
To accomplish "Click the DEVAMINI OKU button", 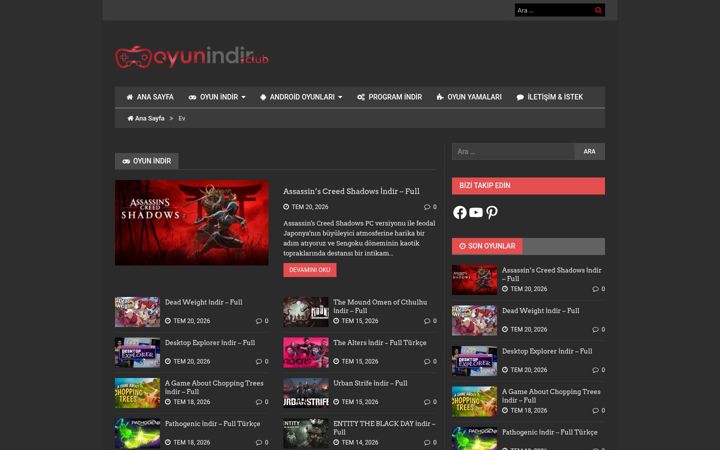I will [x=309, y=270].
